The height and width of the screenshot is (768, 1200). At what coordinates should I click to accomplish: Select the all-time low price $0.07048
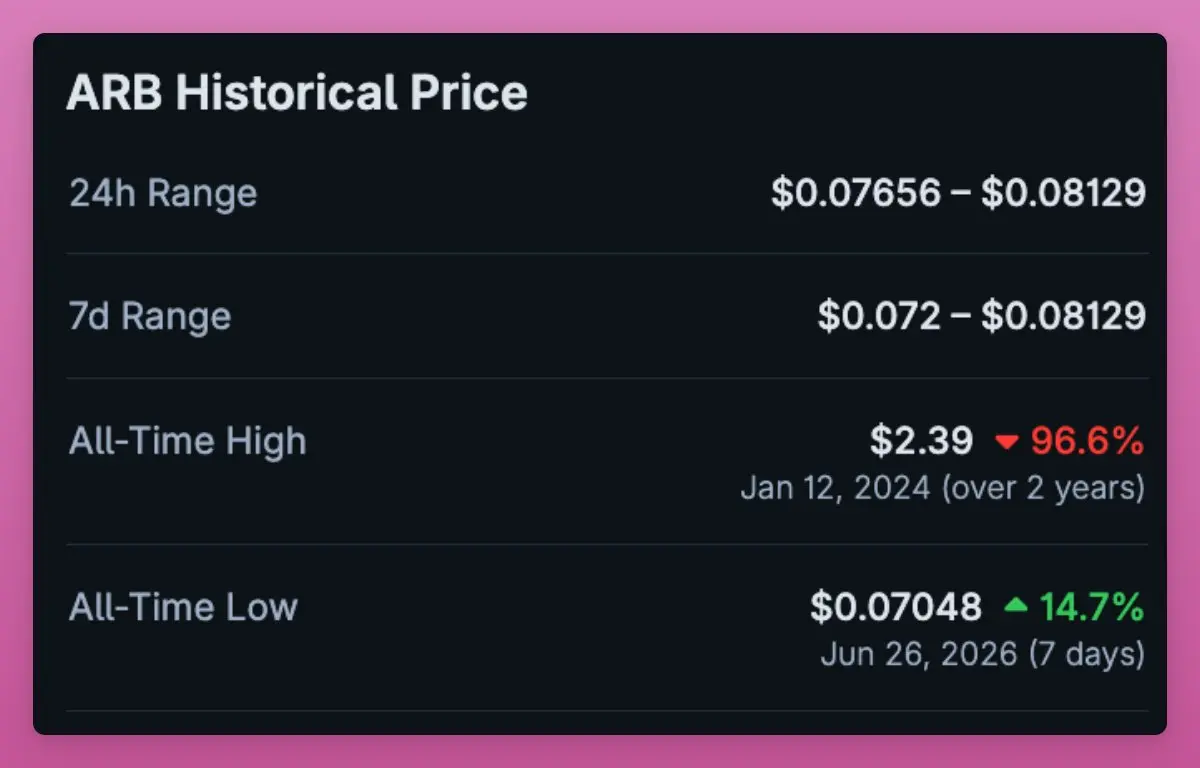click(896, 606)
